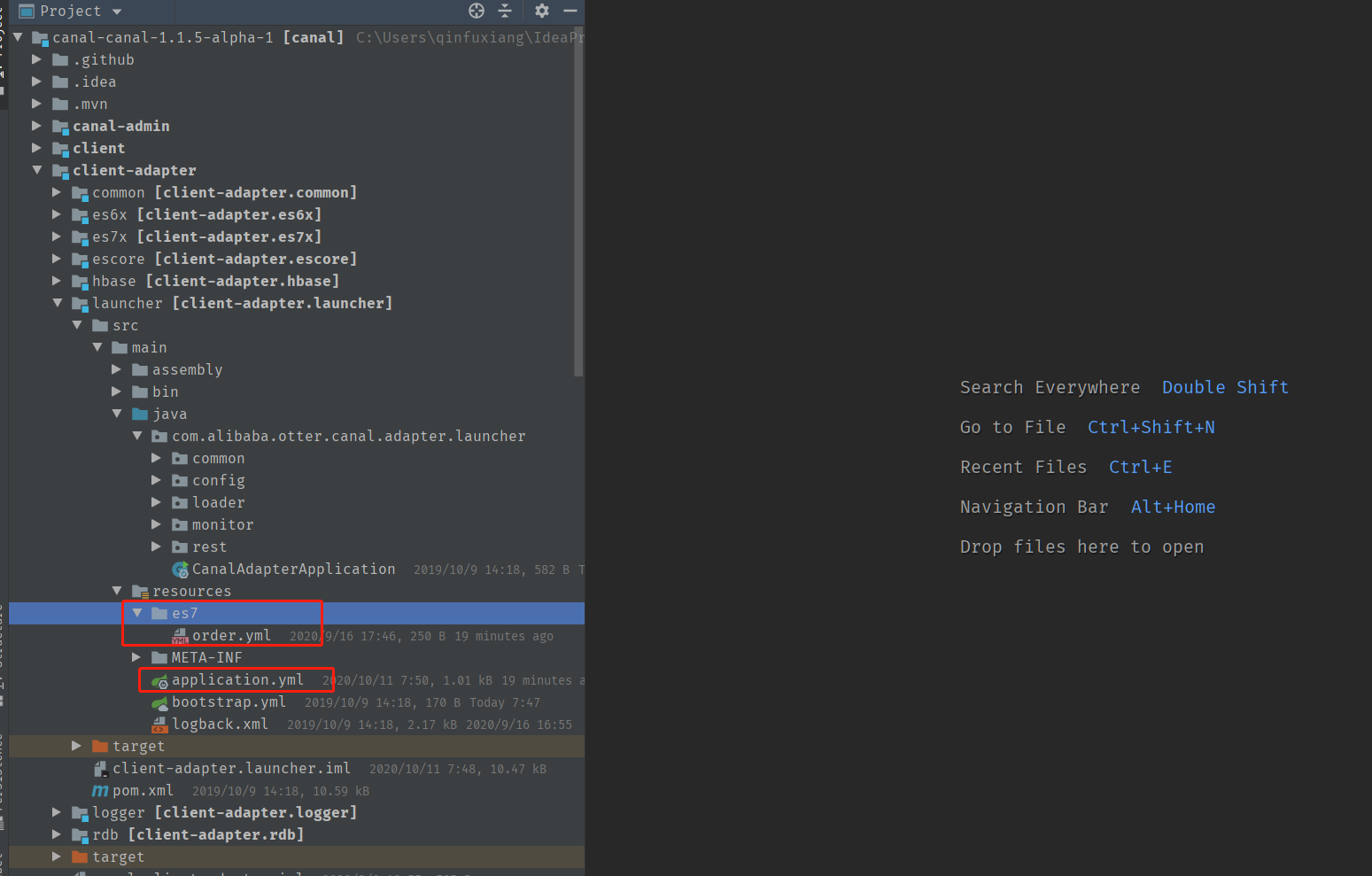Click the bootstrap.yml Spring file icon
The height and width of the screenshot is (876, 1372).
[159, 702]
